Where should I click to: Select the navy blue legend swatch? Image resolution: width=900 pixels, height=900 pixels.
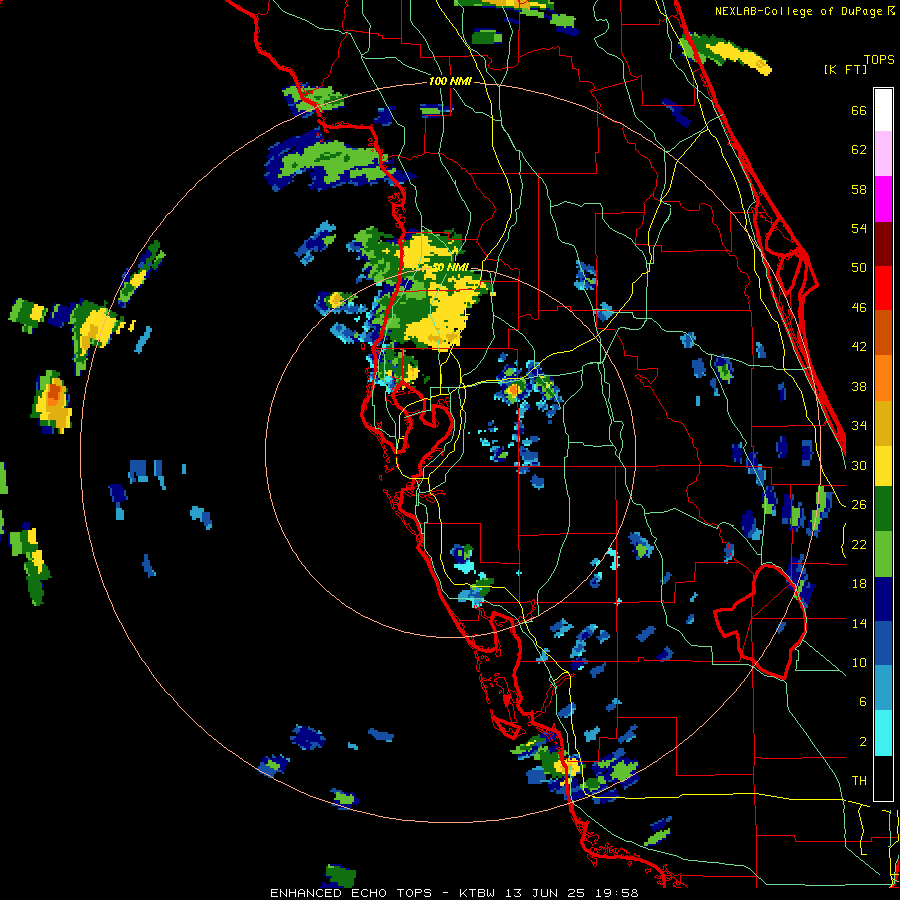[x=883, y=599]
